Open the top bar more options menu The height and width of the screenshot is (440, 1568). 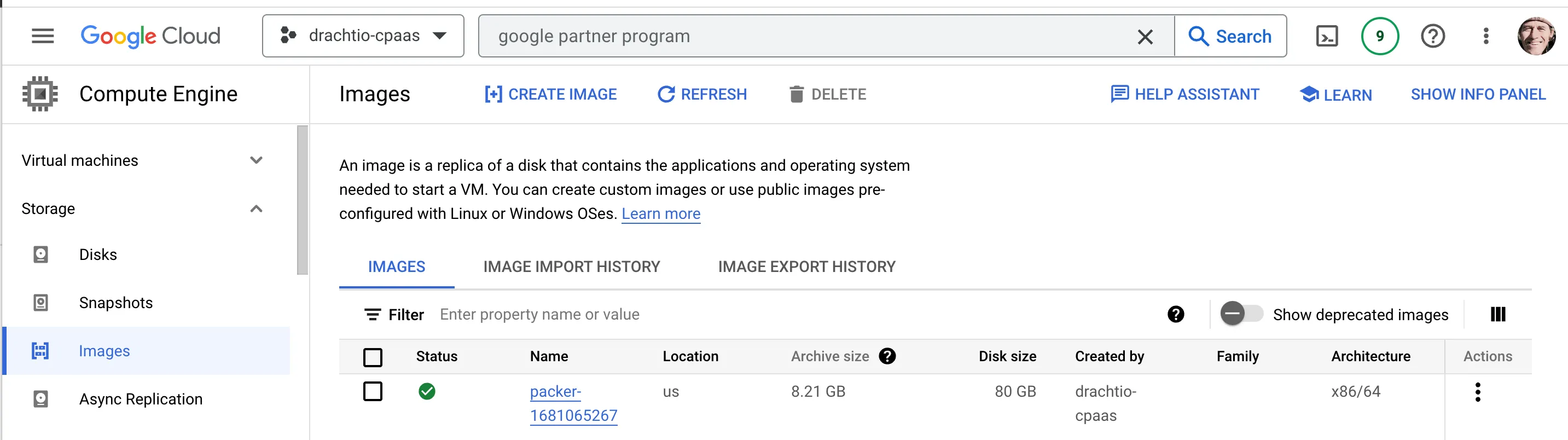(1486, 36)
